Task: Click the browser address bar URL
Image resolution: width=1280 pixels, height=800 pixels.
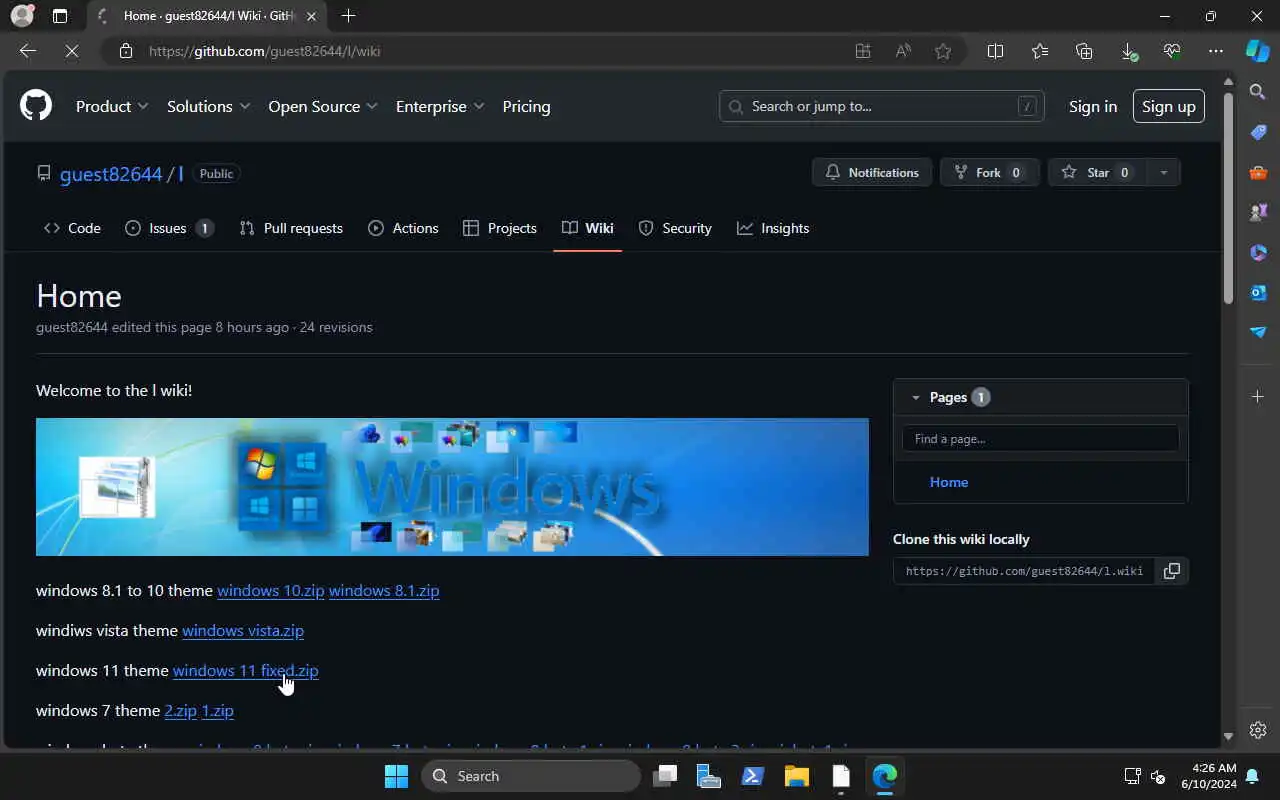Action: coord(265,51)
